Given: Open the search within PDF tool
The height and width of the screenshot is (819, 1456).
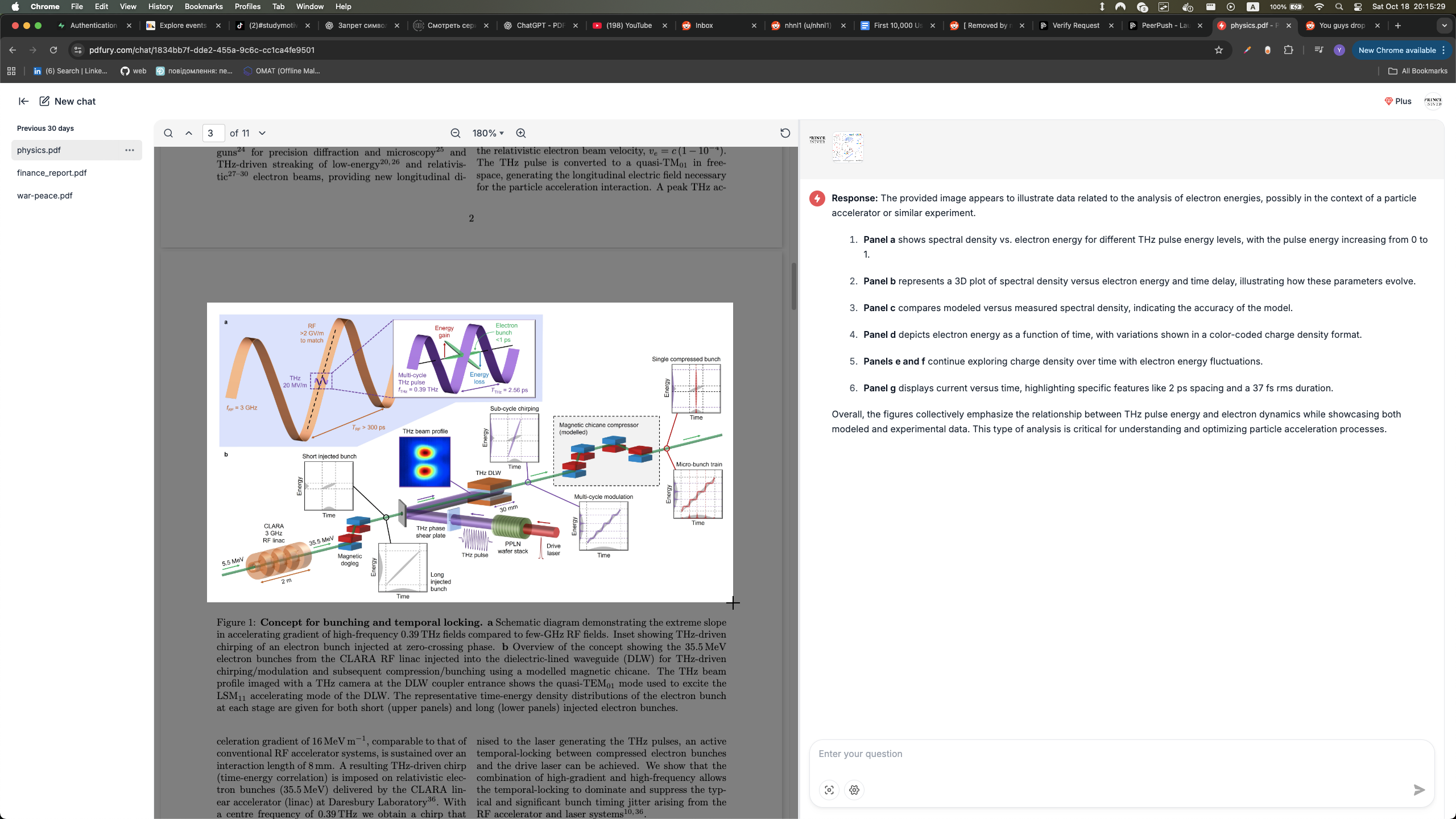Looking at the screenshot, I should [168, 133].
